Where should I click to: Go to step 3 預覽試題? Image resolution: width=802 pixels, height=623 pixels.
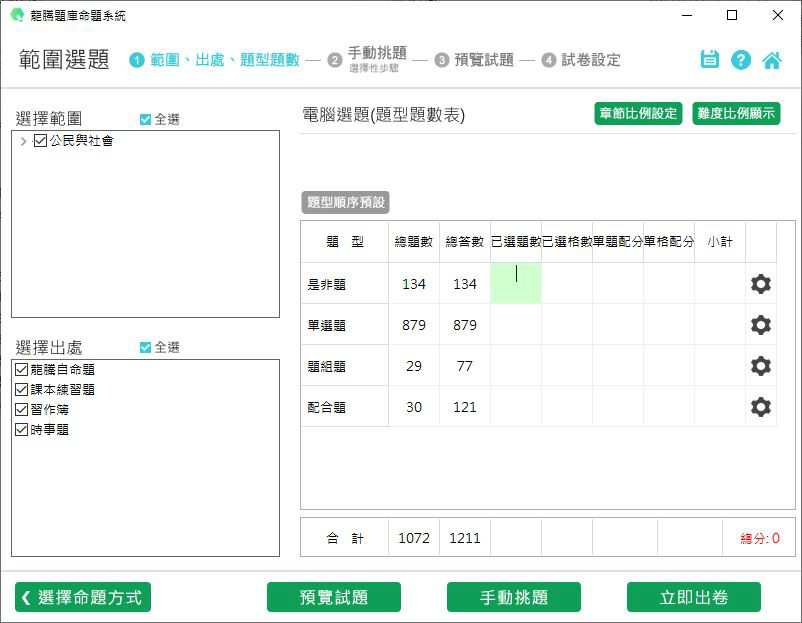pyautogui.click(x=475, y=60)
